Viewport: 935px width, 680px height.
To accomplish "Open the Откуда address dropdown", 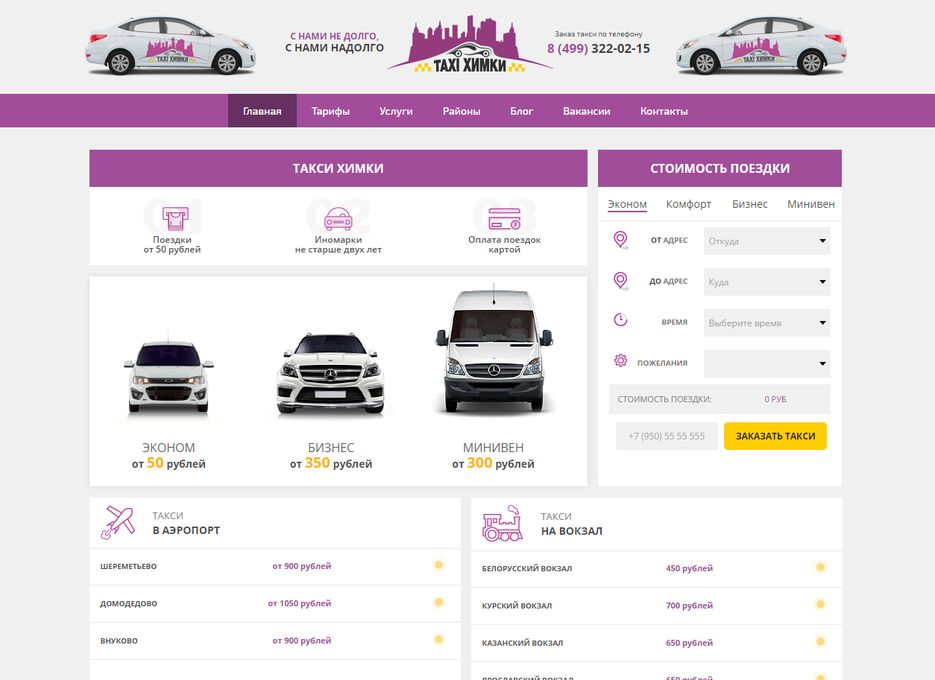I will pos(767,241).
